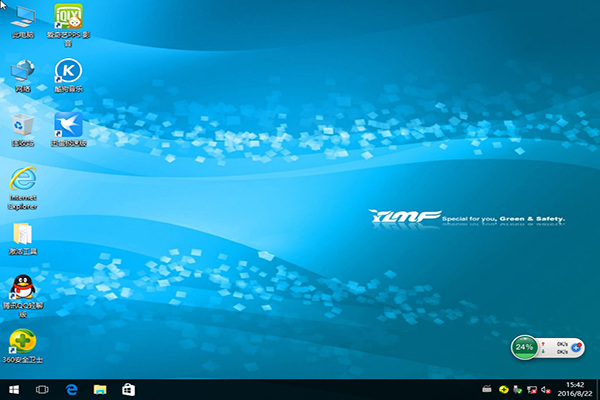Click the muted volume speaker tray icon
This screenshot has width=600, height=400.
click(x=546, y=390)
